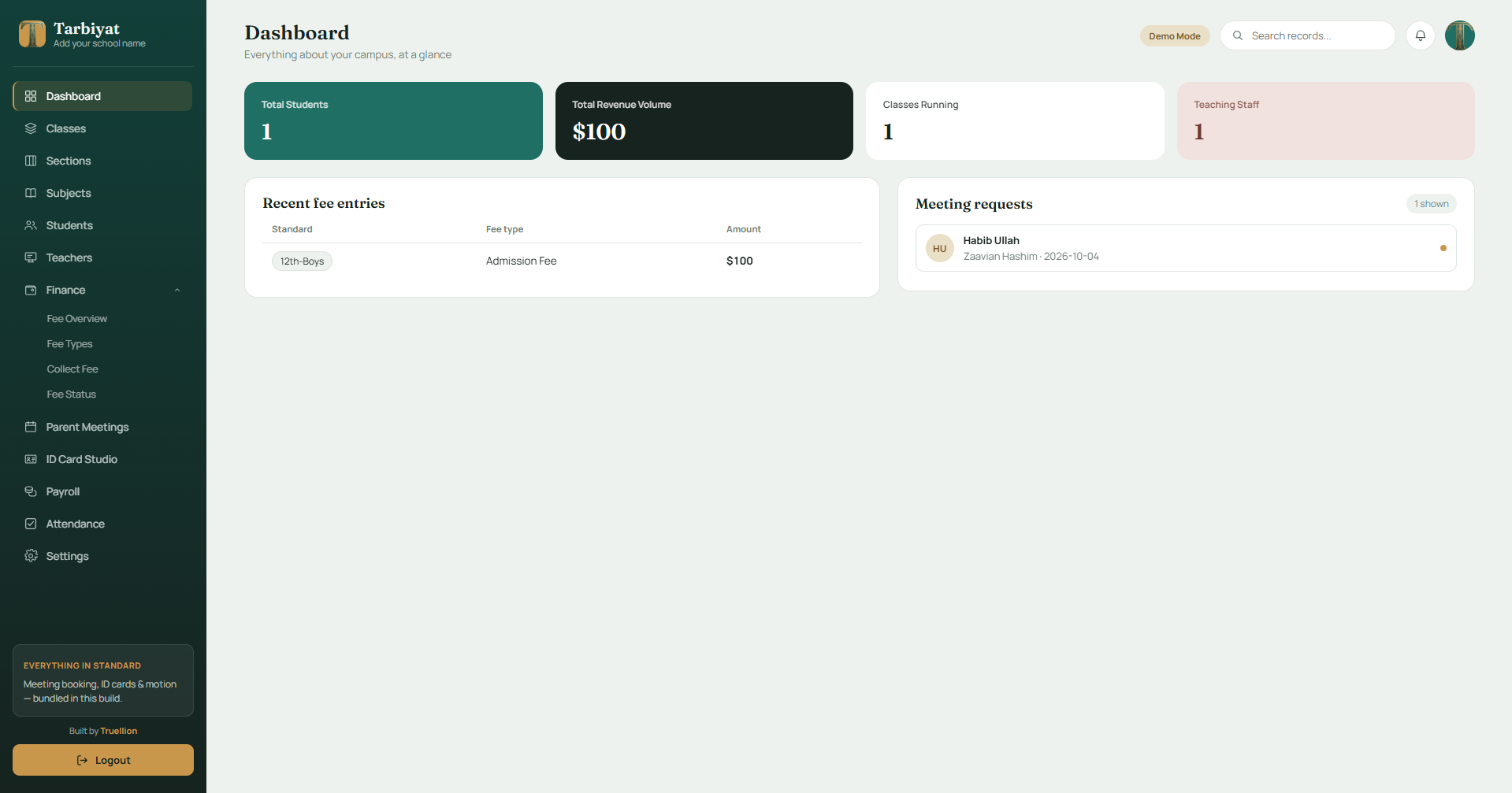Click the Parent Meetings calendar icon
This screenshot has width=1512, height=793.
(31, 427)
